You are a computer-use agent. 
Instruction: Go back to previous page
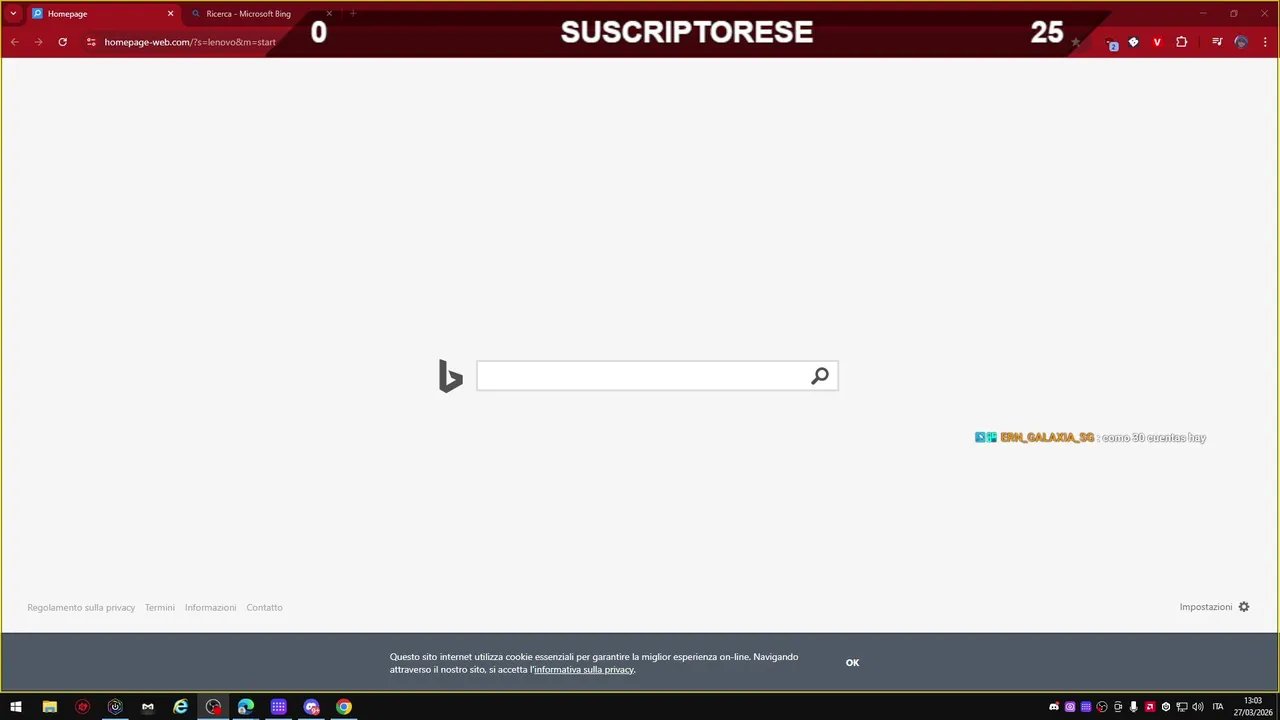coord(14,42)
